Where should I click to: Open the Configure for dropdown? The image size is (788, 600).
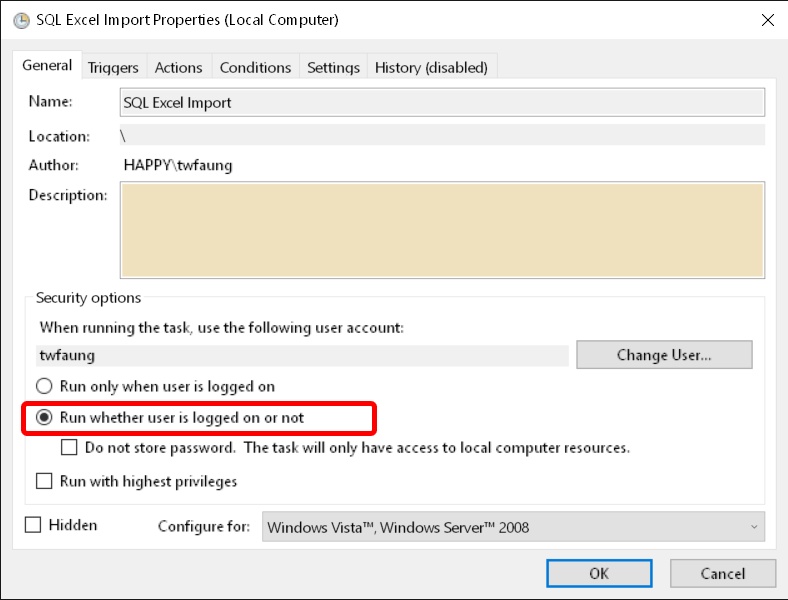tap(513, 527)
